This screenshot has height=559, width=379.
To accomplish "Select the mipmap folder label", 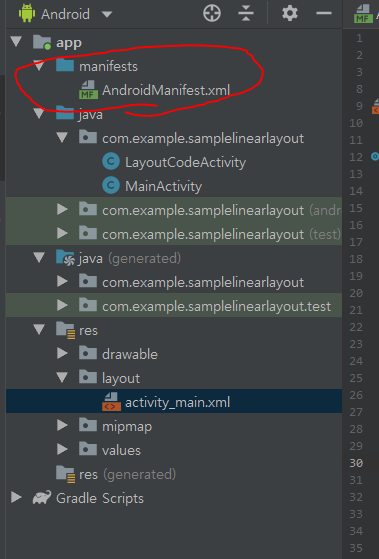I will (127, 427).
